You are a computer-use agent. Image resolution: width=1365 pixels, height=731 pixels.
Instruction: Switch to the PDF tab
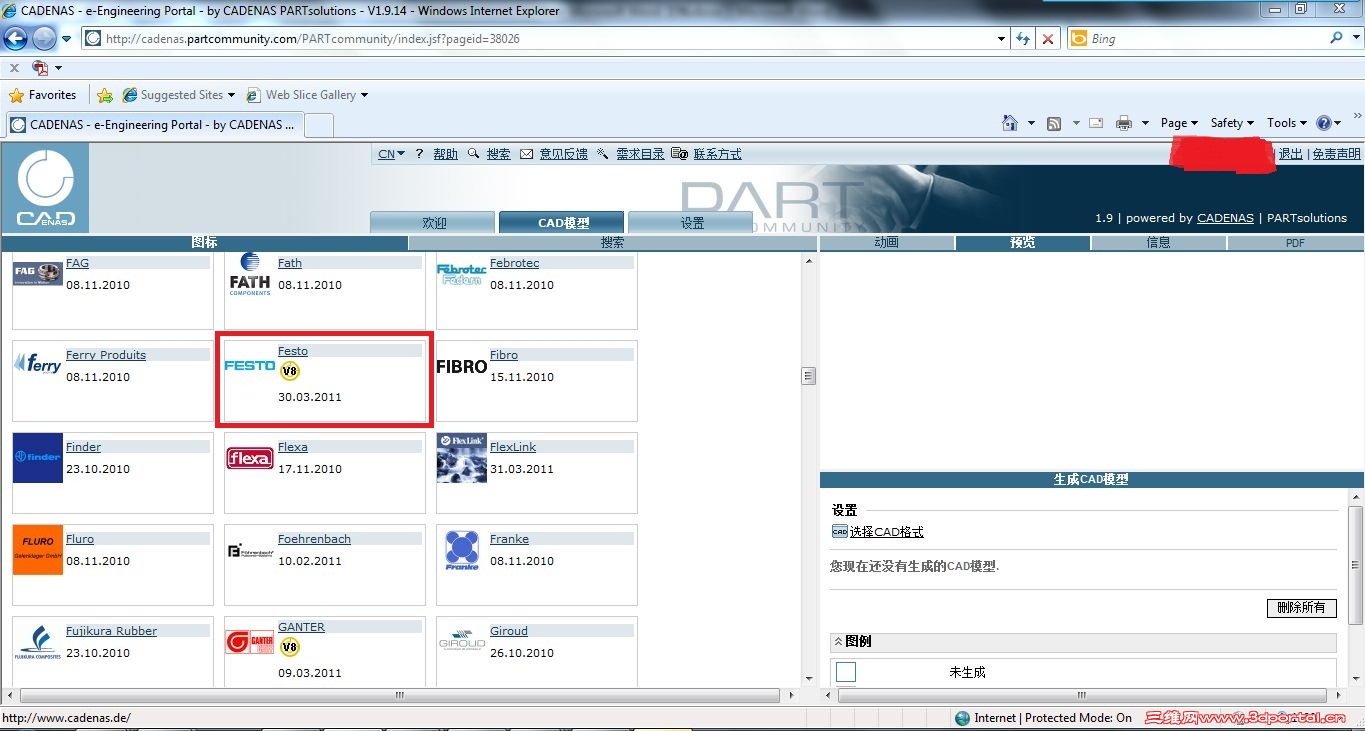coord(1295,243)
